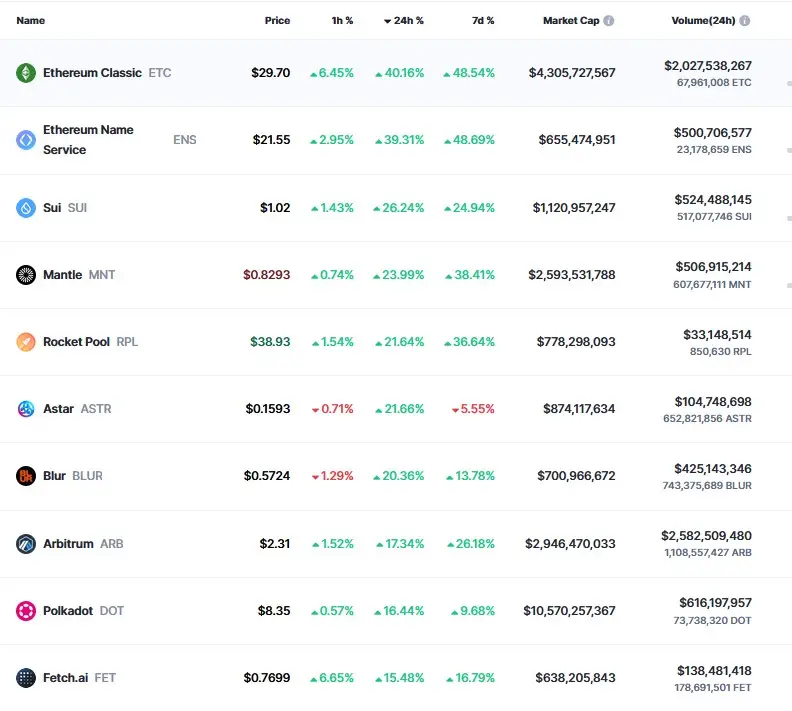Click the ENS ticker symbol
The width and height of the screenshot is (792, 711).
coord(185,140)
